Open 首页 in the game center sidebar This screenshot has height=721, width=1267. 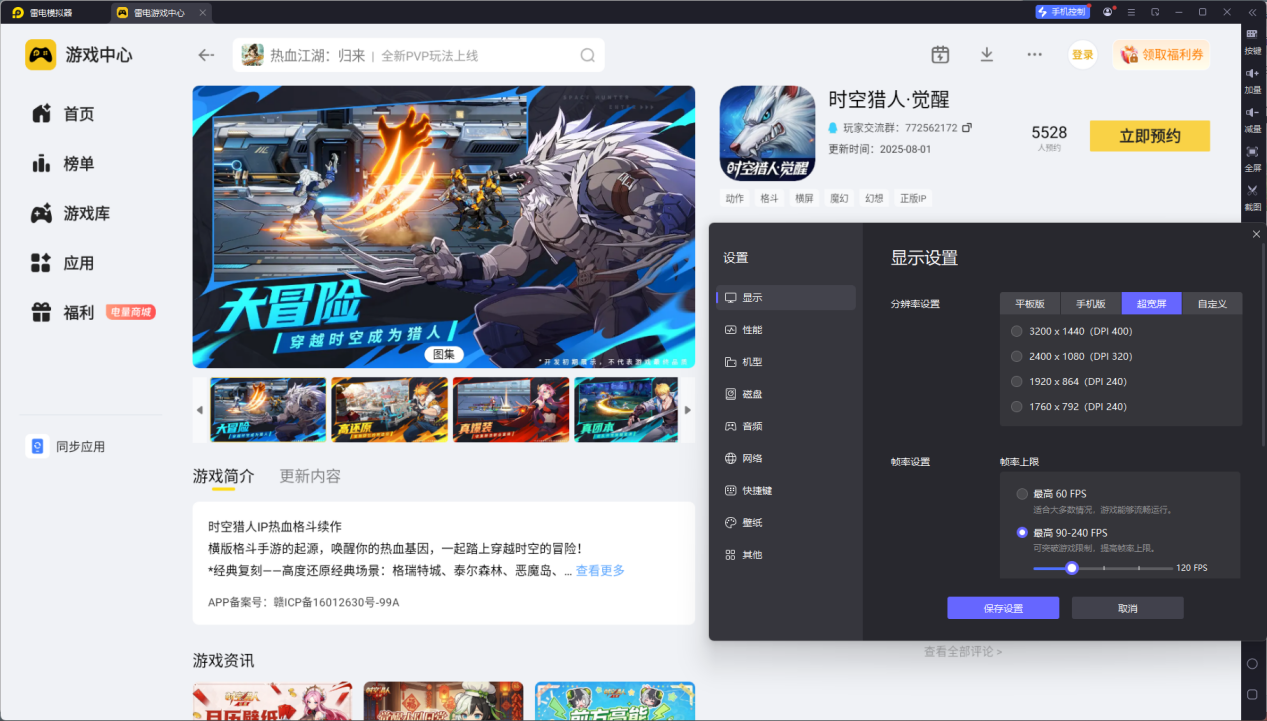point(63,114)
